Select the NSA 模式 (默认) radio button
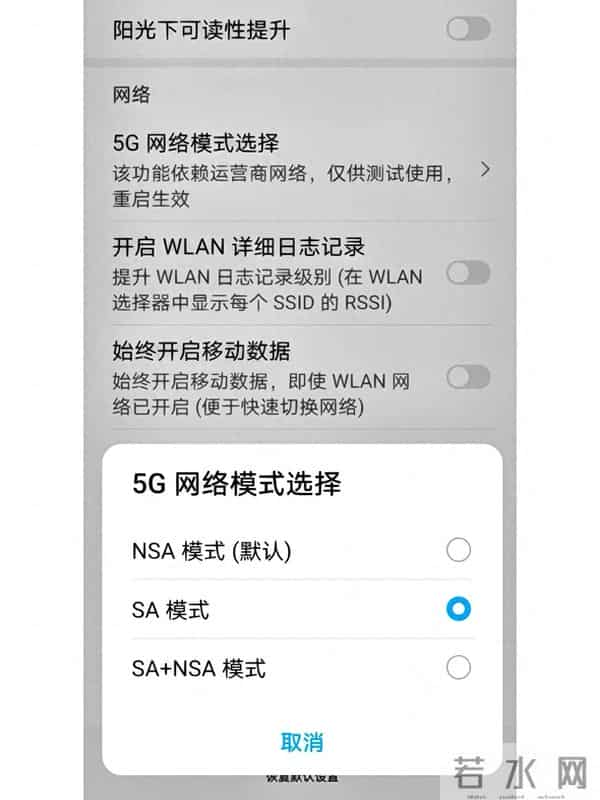This screenshot has height=800, width=600. pos(457,549)
